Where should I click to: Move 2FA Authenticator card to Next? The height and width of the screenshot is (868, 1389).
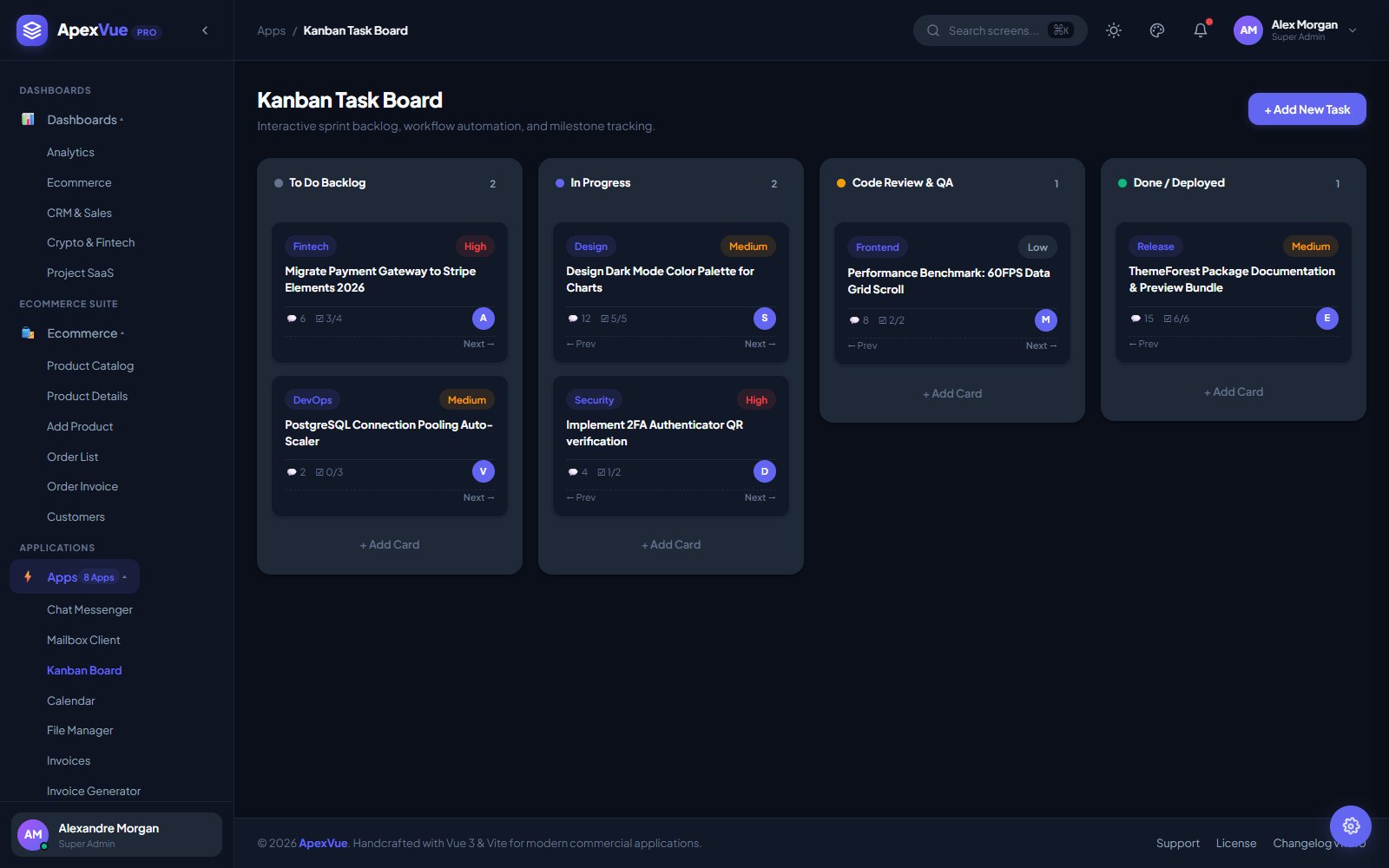760,497
